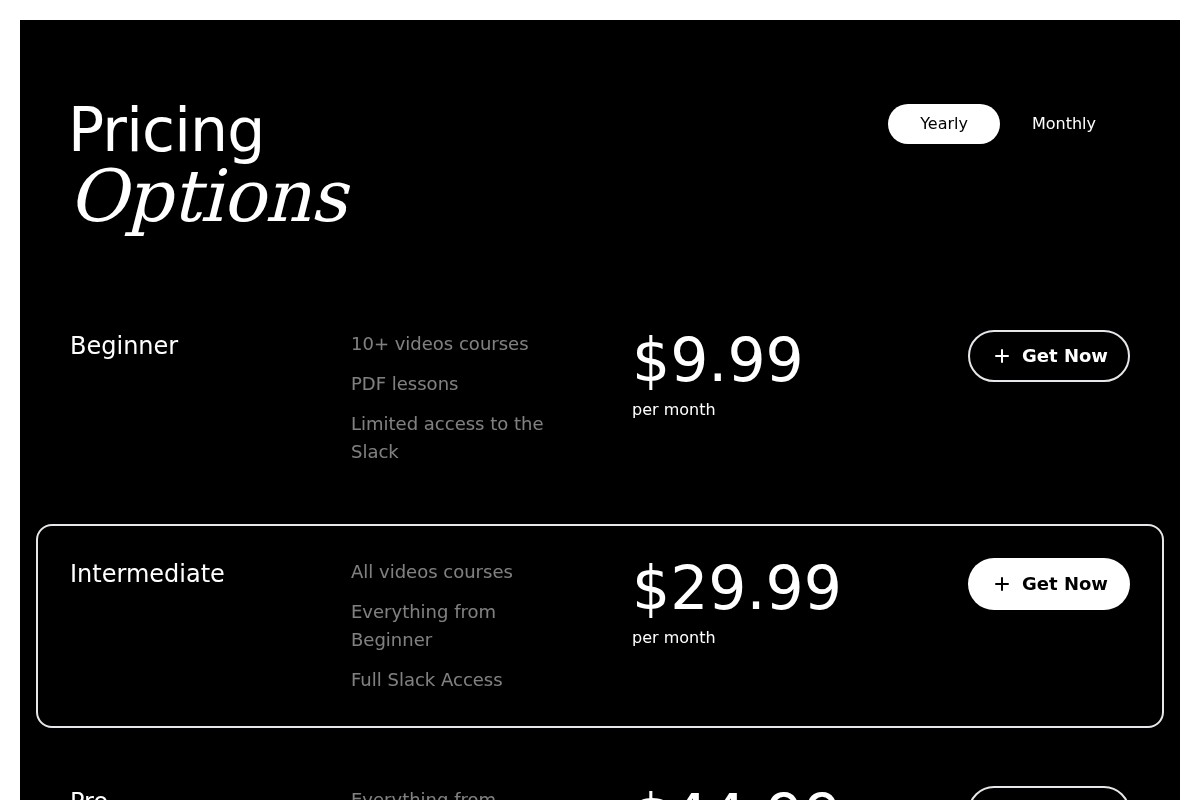The image size is (1200, 800).
Task: Click "Limited access to the Slack" feature
Action: coord(447,437)
